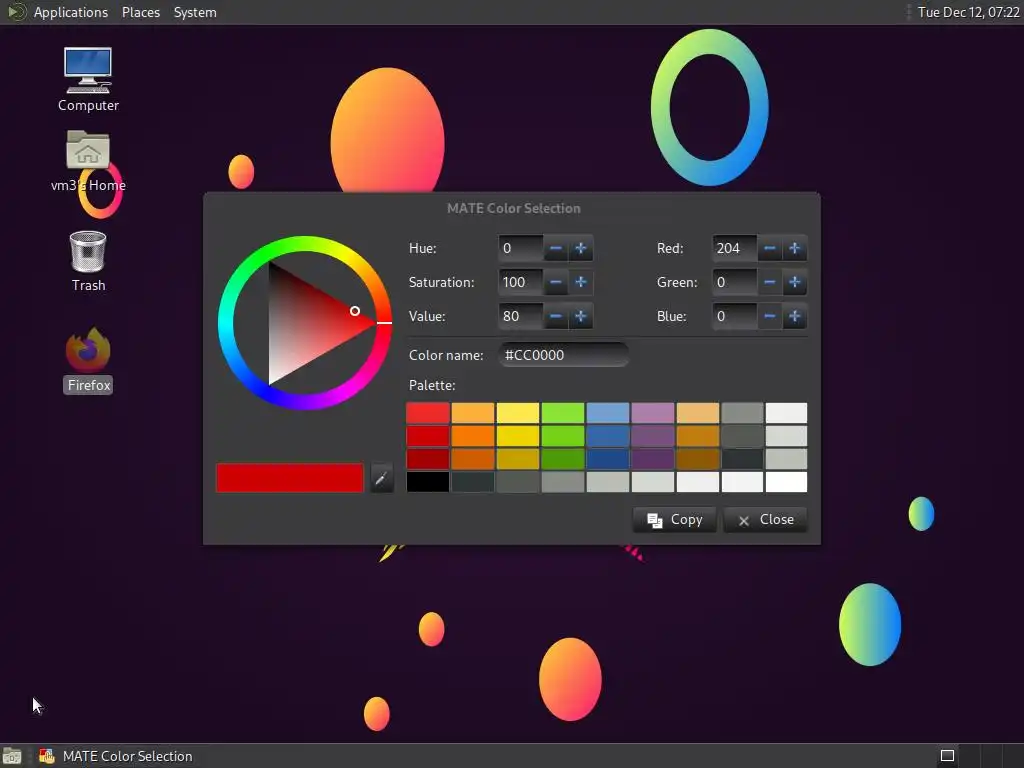
Task: Pick the light blue palette swatch
Action: click(x=608, y=413)
